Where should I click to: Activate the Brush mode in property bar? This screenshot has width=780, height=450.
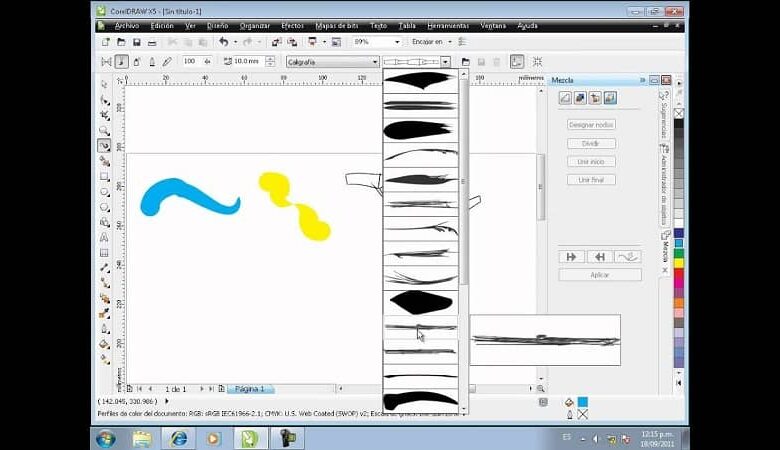(121, 62)
